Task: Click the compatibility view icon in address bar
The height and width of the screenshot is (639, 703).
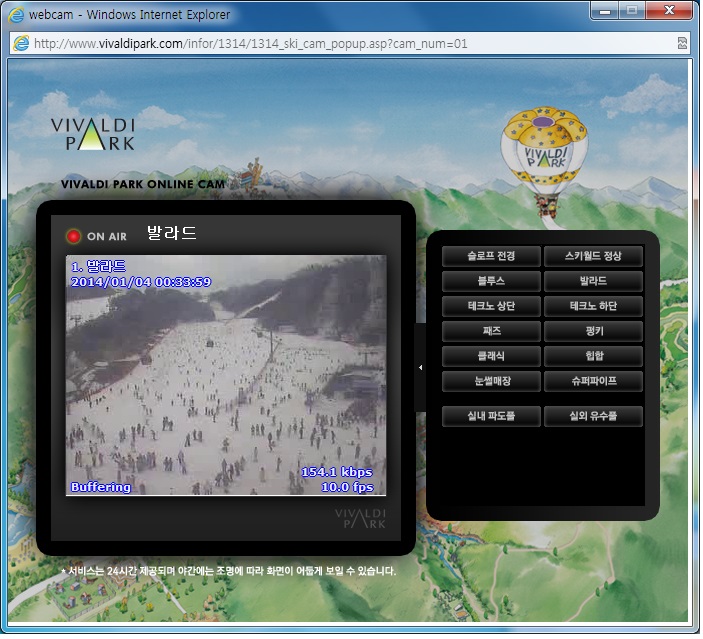Action: [x=684, y=43]
